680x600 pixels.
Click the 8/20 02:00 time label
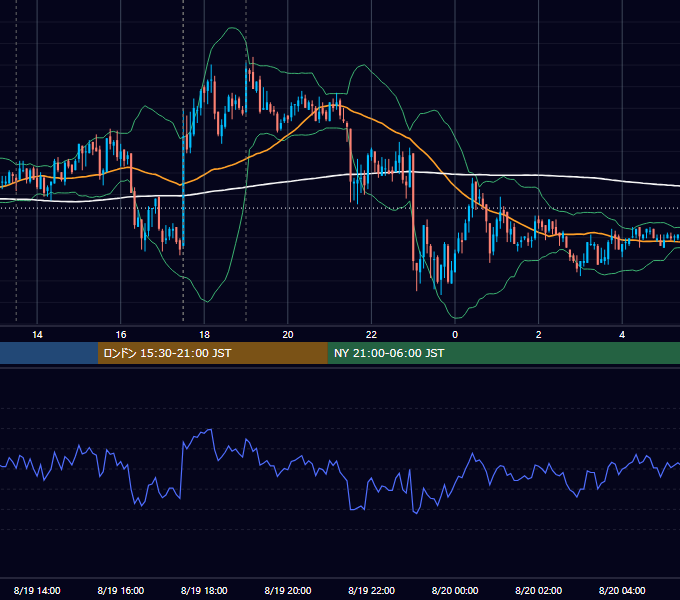point(539,590)
